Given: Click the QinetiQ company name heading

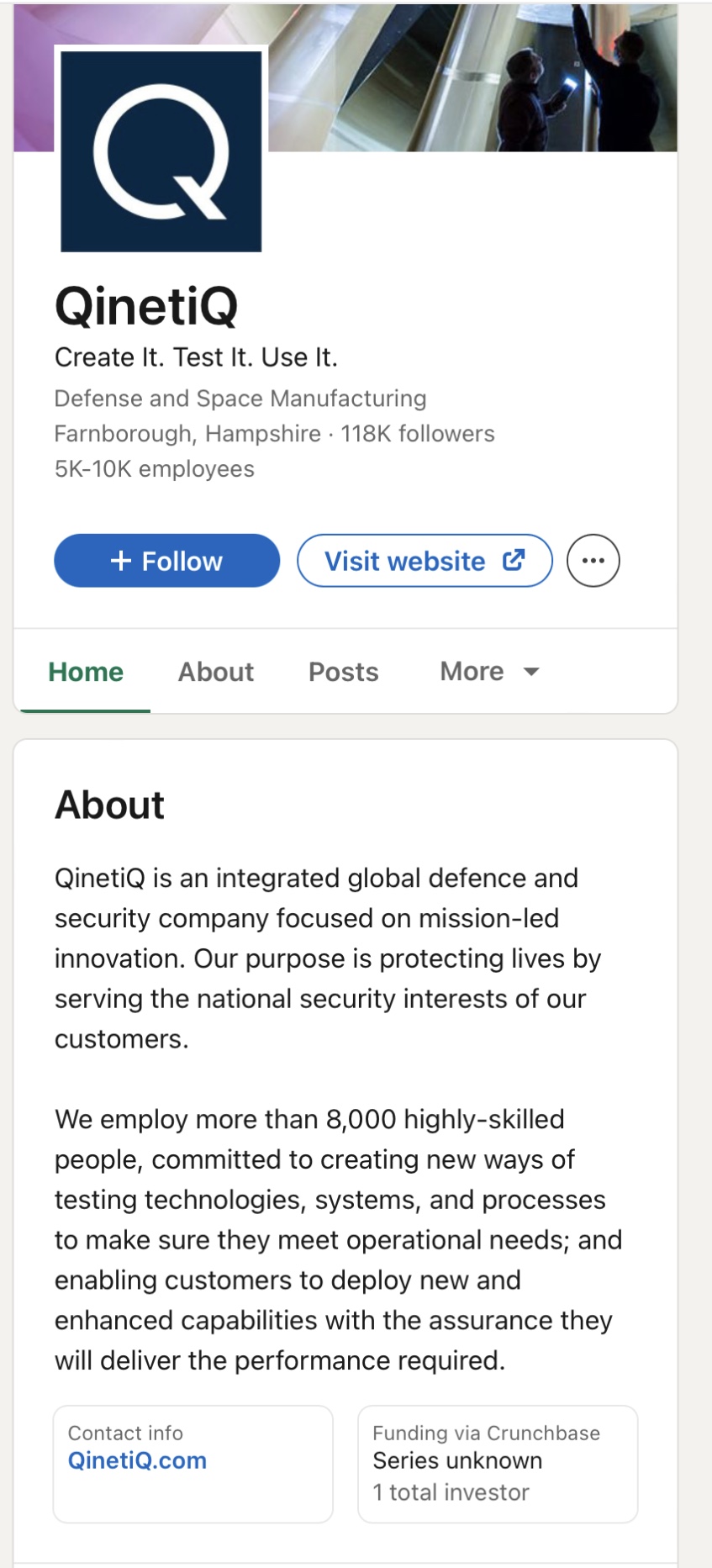Looking at the screenshot, I should coord(146,306).
